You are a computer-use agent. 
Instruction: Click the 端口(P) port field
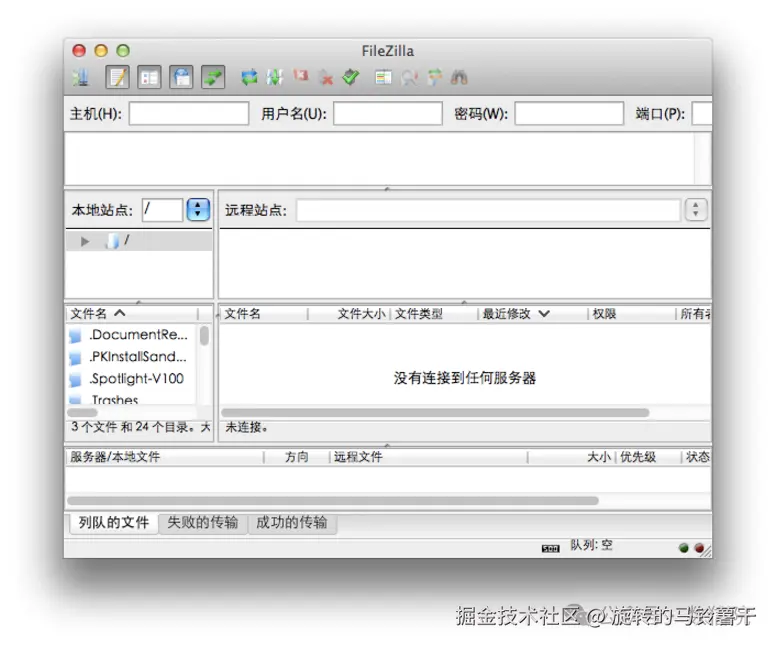[x=702, y=114]
